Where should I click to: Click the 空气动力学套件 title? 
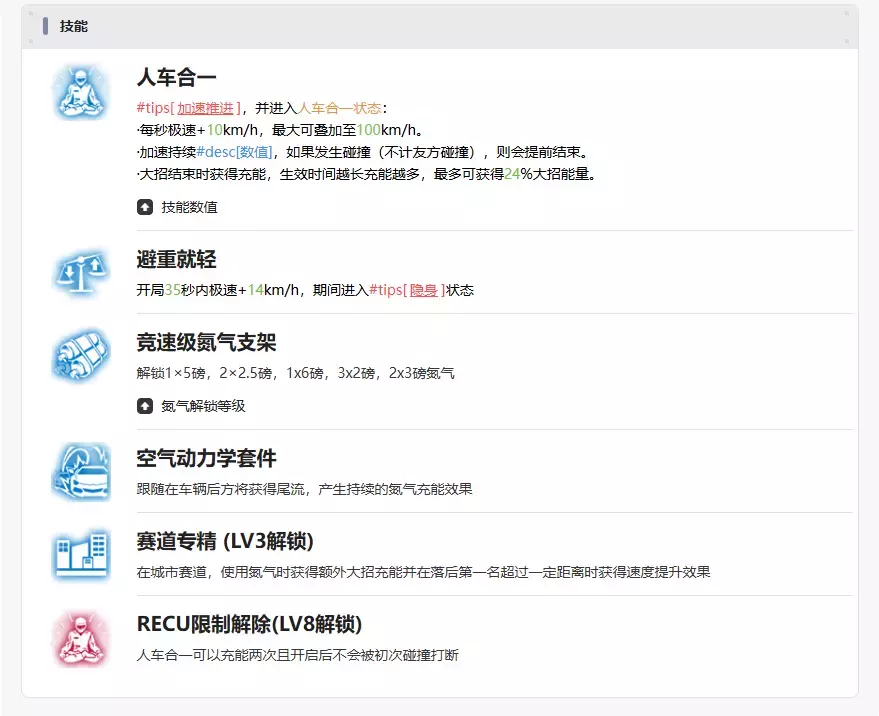(206, 458)
